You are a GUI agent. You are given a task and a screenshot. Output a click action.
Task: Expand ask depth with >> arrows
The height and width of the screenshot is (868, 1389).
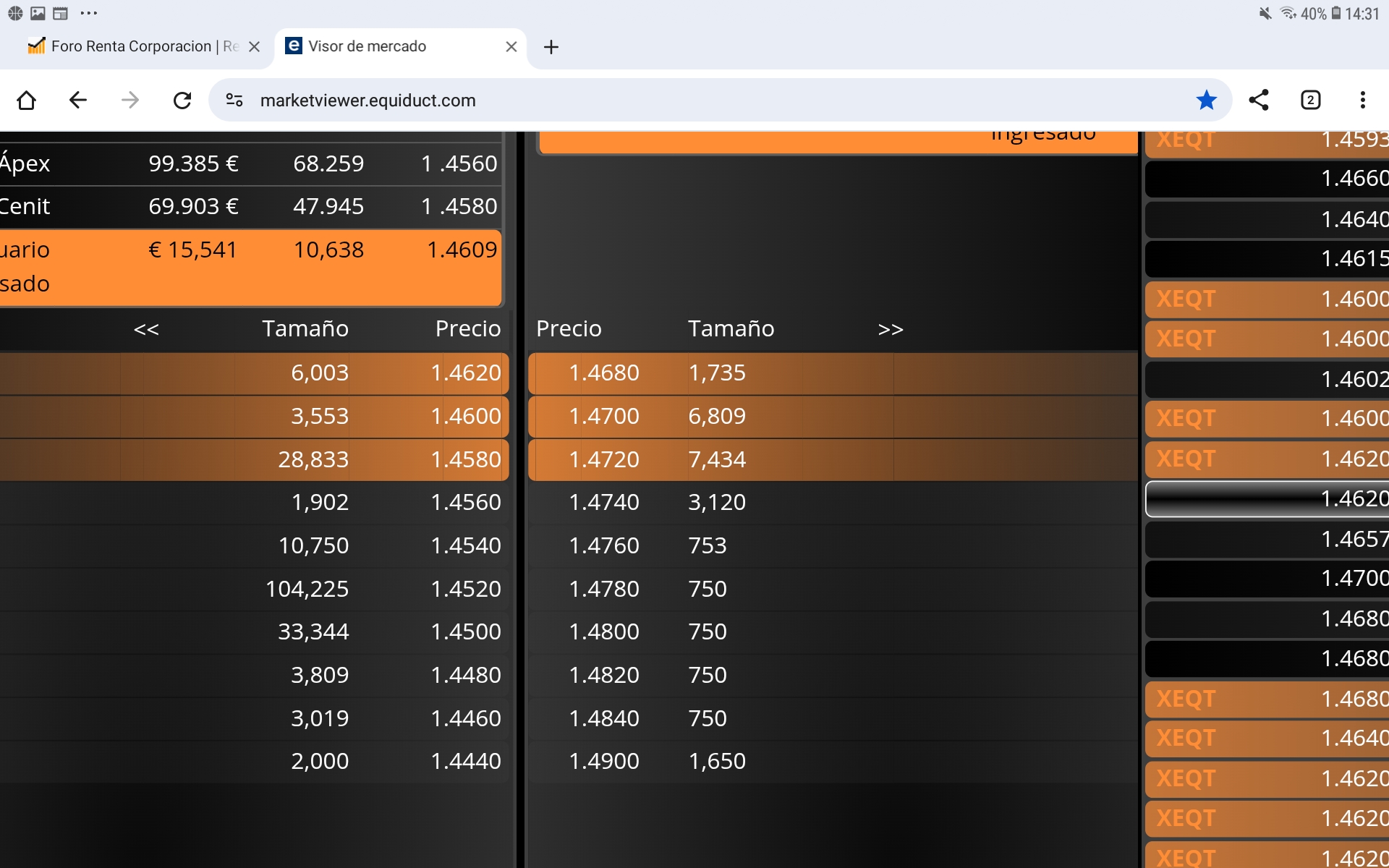pos(891,329)
